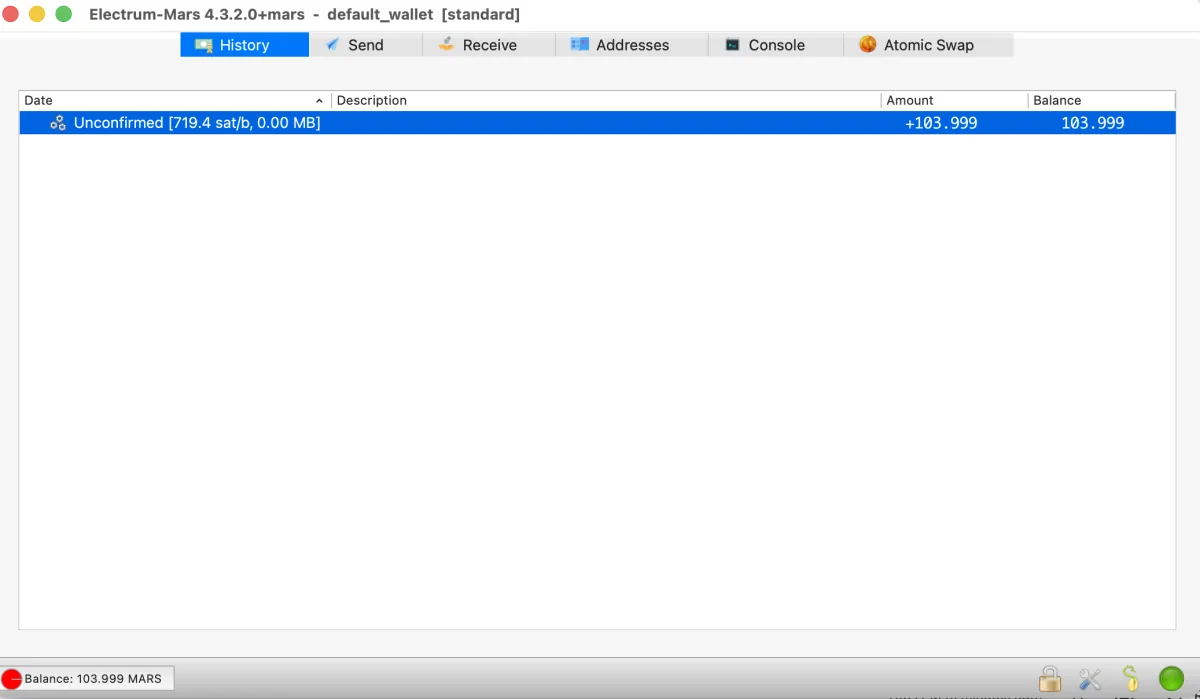Screen dimensions: 1200x699
Task: Click the green network status circle
Action: (x=1171, y=679)
